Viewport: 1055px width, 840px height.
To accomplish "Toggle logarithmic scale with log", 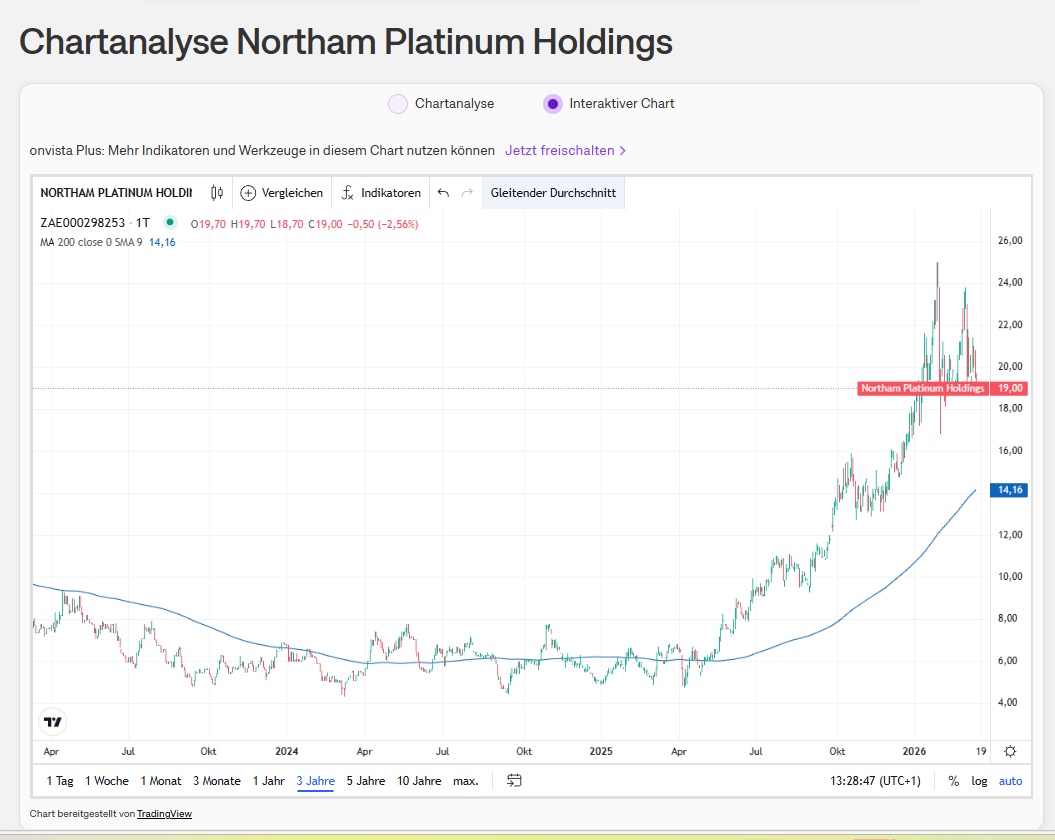I will 979,781.
